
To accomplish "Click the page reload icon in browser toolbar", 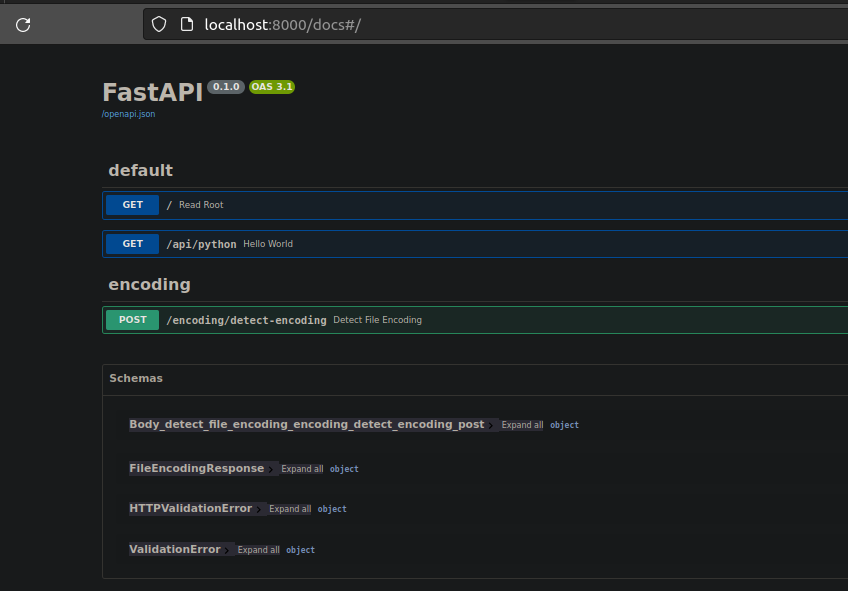I will click(22, 25).
